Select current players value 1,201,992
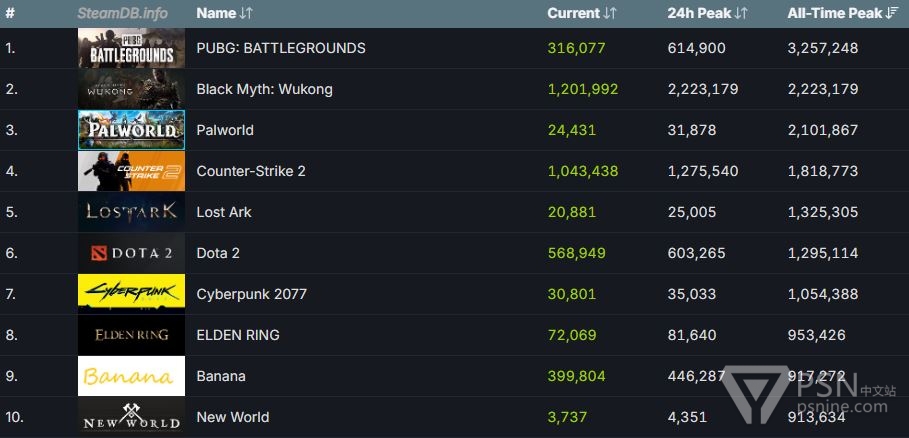Screen dimensions: 909x438 pyautogui.click(x=583, y=89)
